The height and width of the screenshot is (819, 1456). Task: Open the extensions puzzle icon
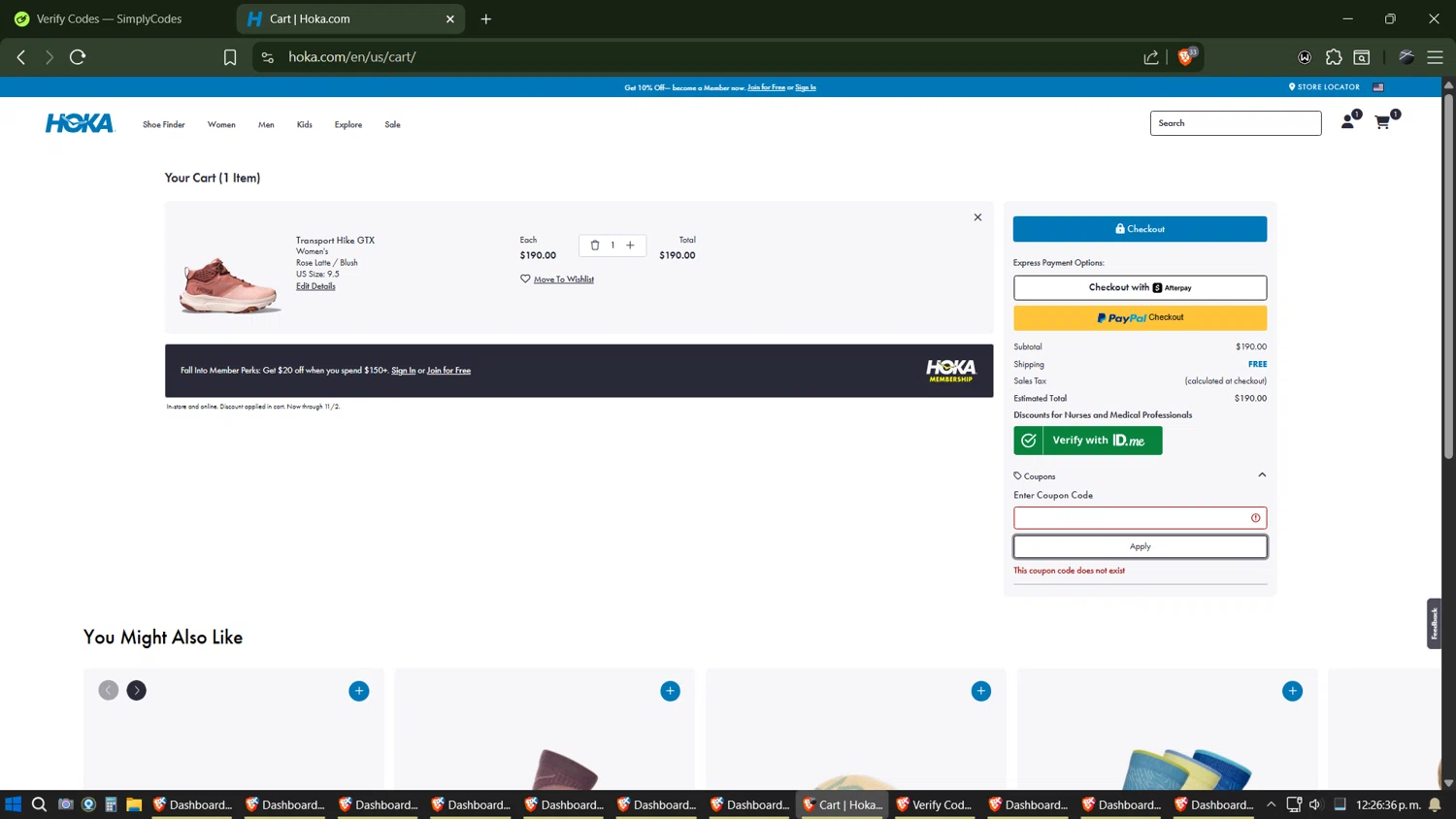(1334, 57)
